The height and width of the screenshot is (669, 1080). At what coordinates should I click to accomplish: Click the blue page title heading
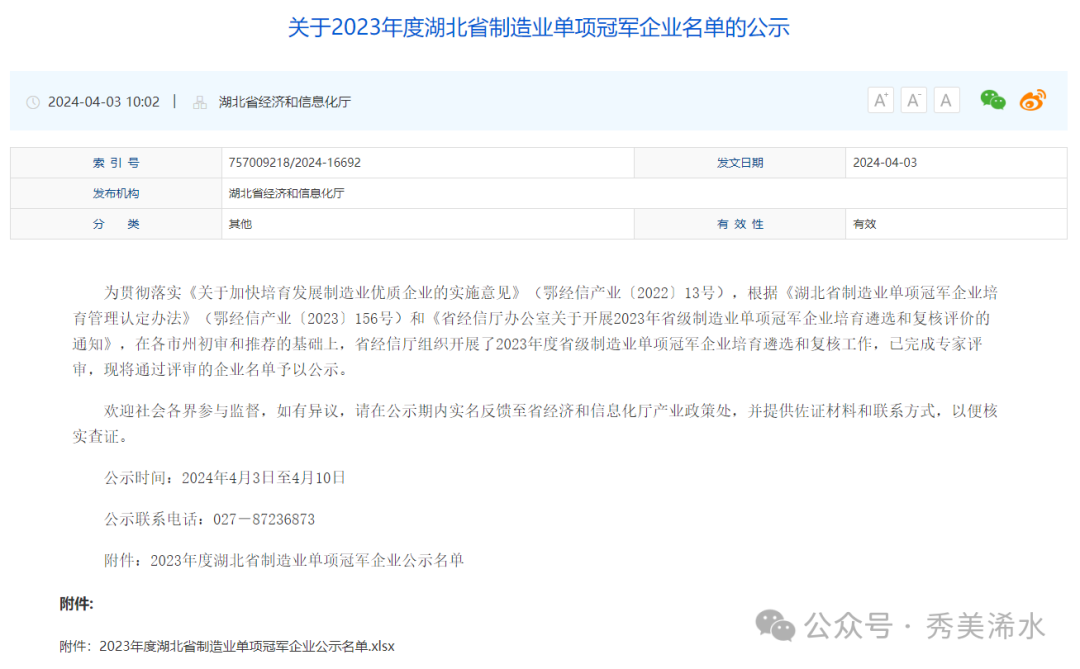pyautogui.click(x=539, y=27)
